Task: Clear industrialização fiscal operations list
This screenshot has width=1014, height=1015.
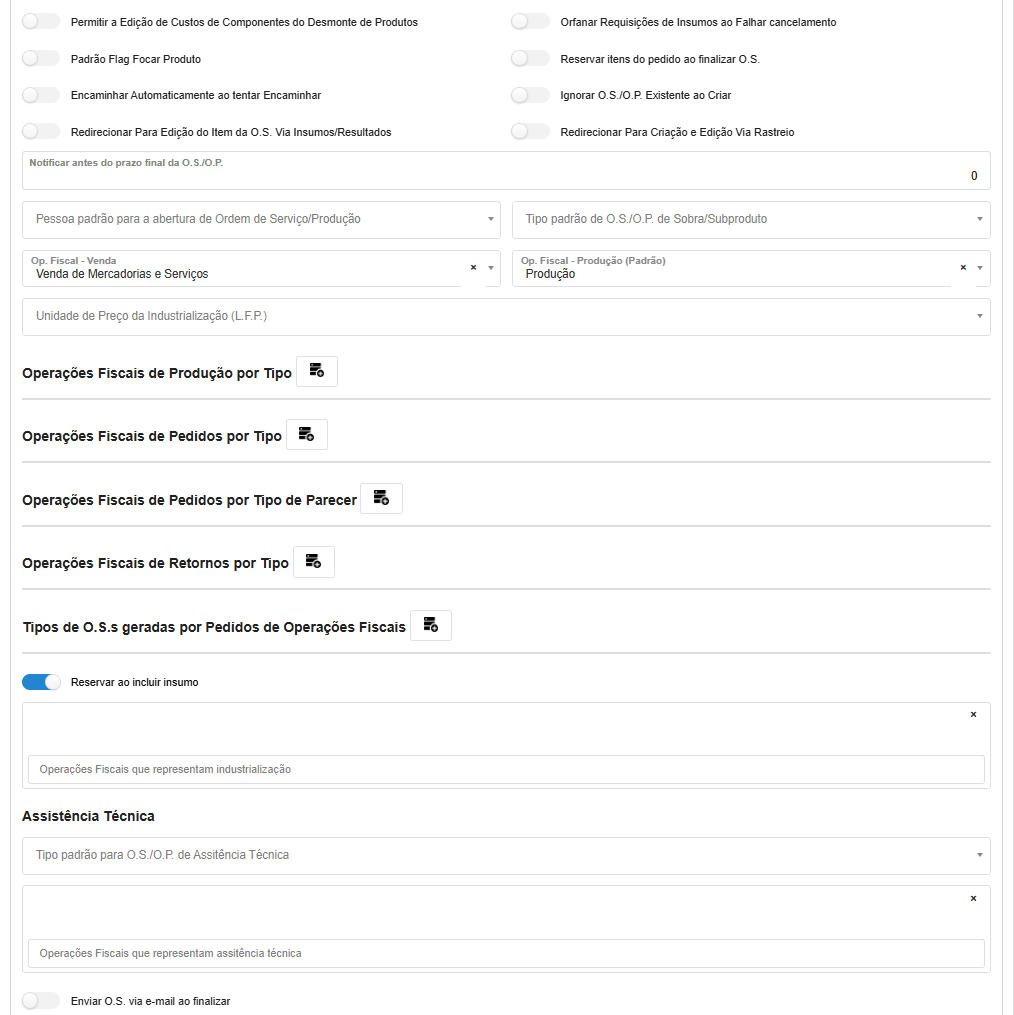Action: tap(973, 715)
